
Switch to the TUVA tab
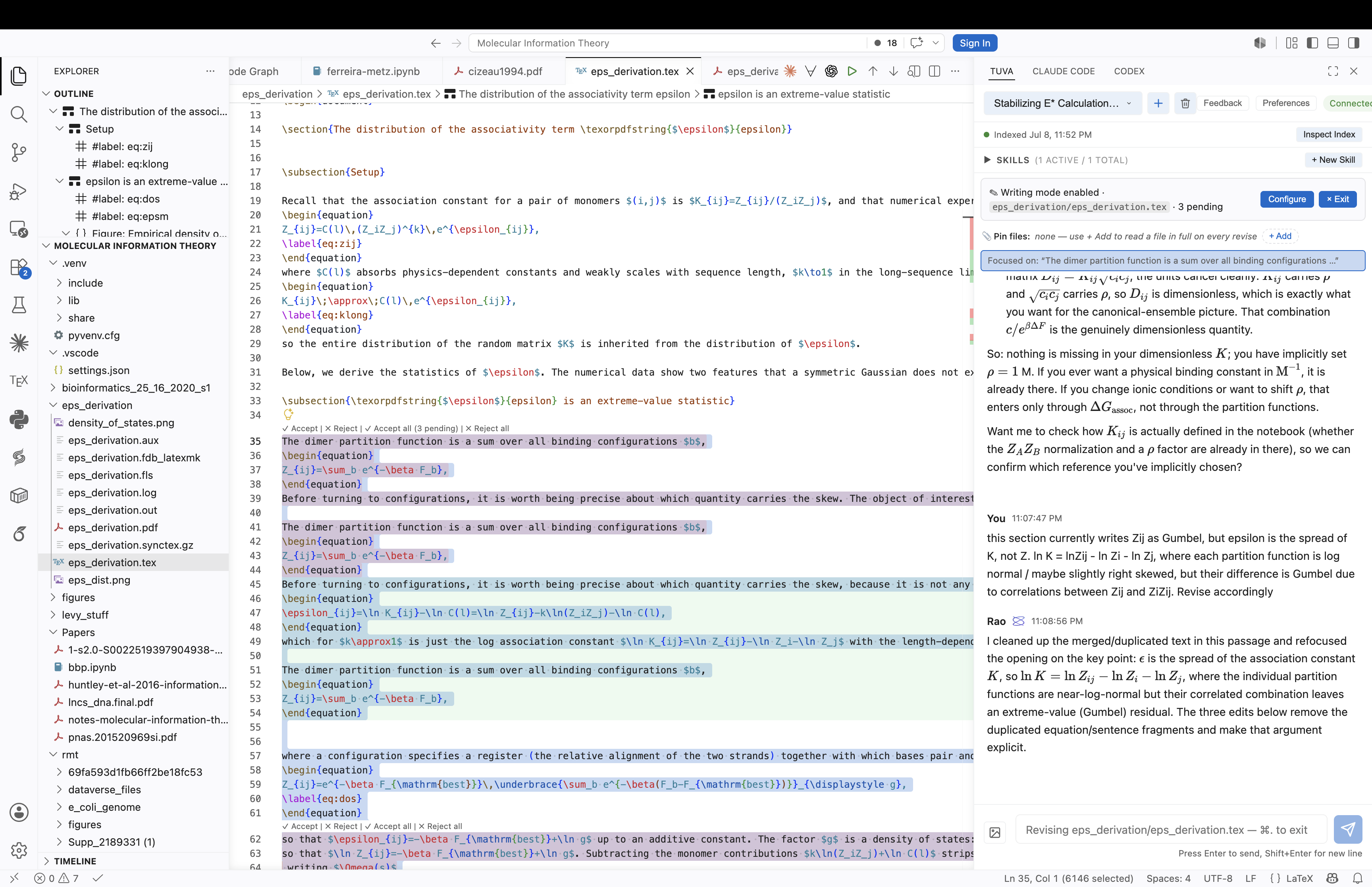1001,71
